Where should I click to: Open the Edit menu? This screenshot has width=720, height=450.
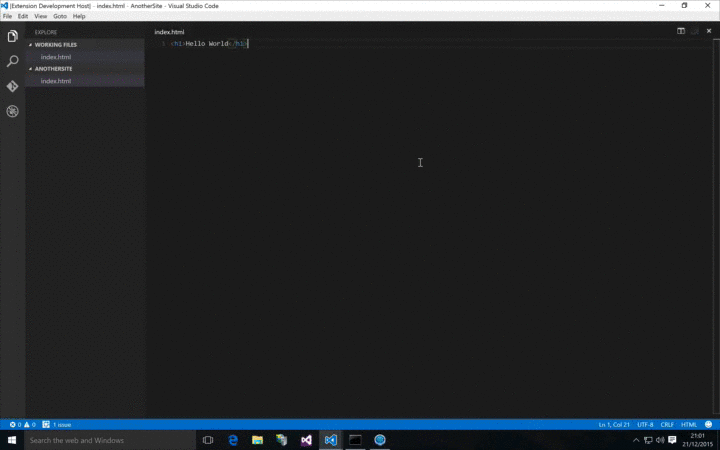(22, 16)
